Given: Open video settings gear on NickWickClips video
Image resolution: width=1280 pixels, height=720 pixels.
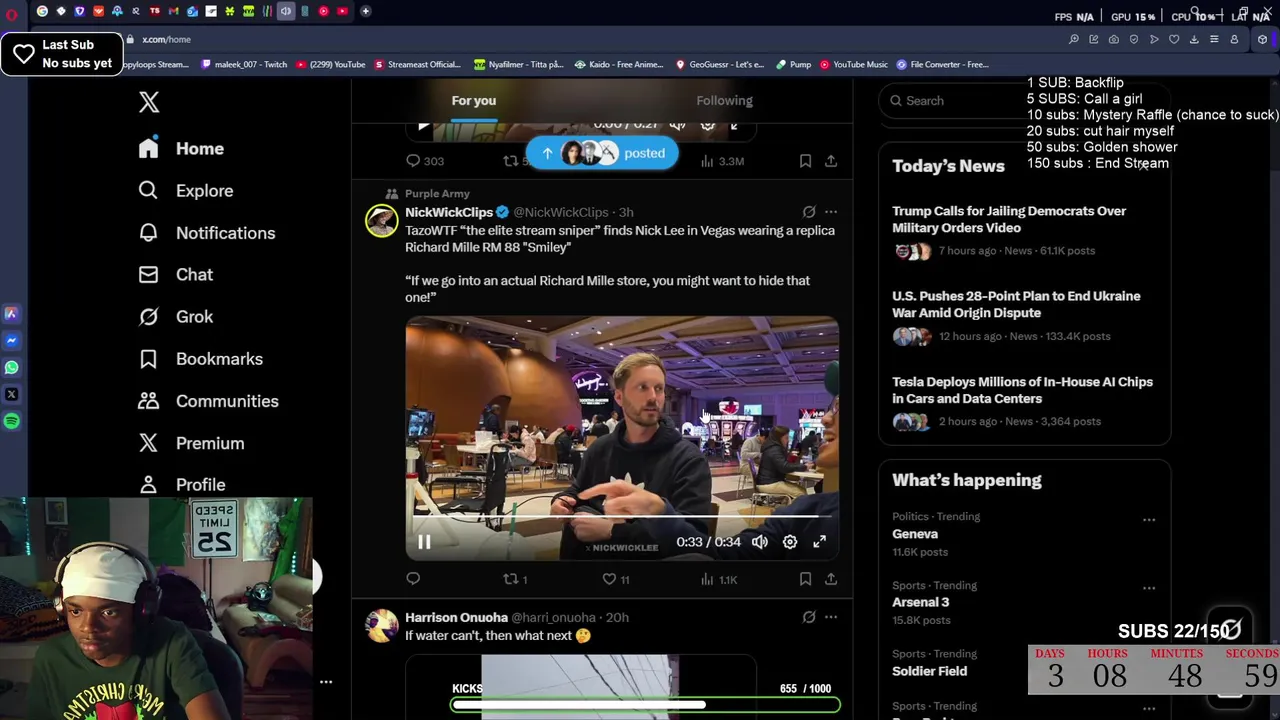Looking at the screenshot, I should [x=790, y=542].
